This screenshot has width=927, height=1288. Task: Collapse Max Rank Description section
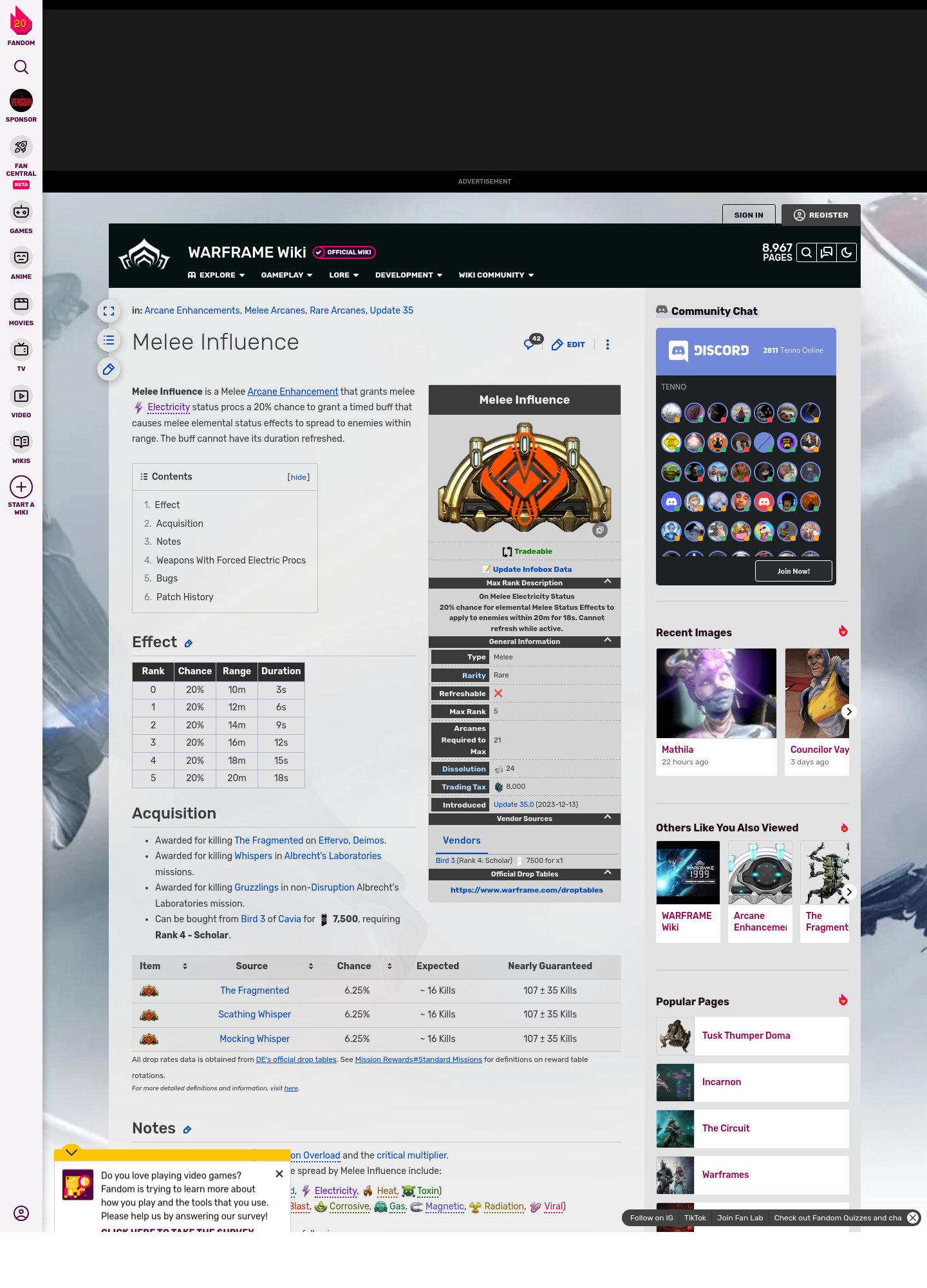(608, 582)
